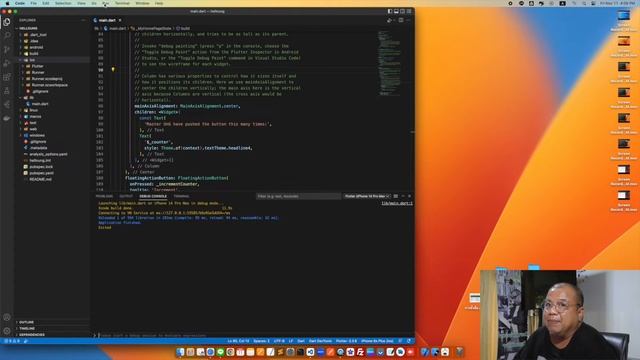The width and height of the screenshot is (640, 360).
Task: Collapse the HELLOUNG project root in Explorer
Action: 27,28
